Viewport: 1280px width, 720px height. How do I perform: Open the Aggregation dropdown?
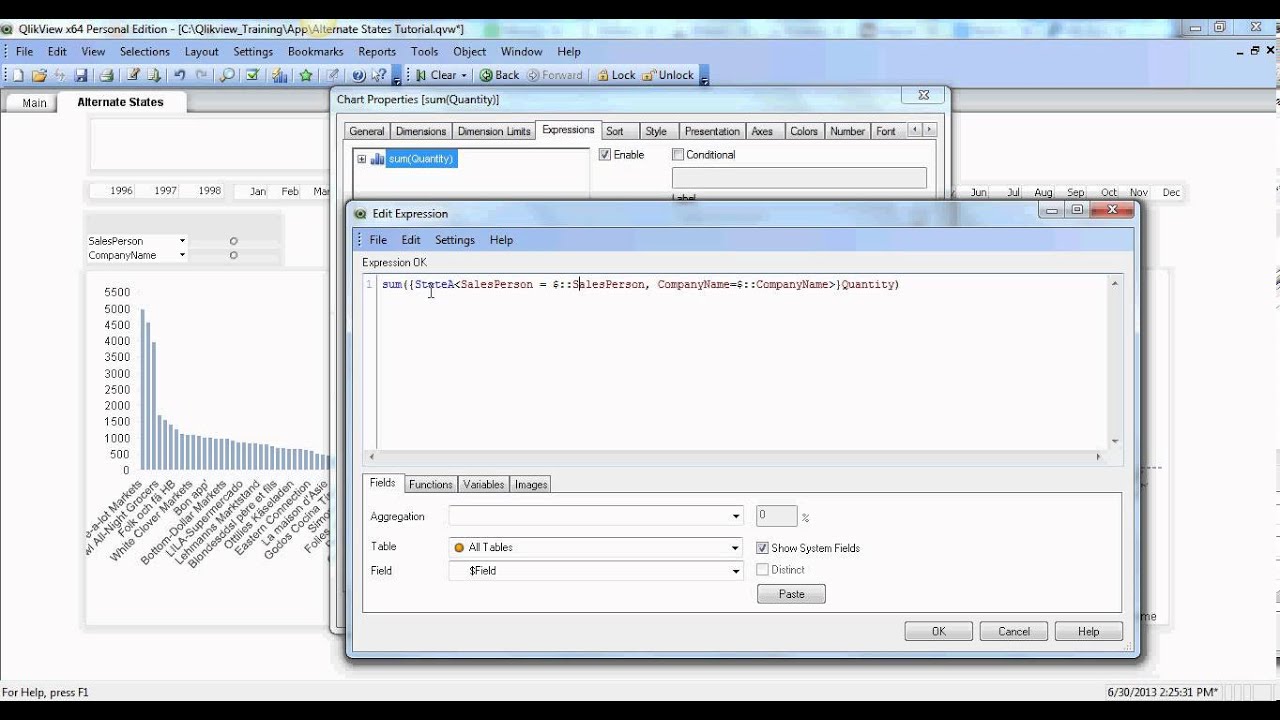point(736,517)
